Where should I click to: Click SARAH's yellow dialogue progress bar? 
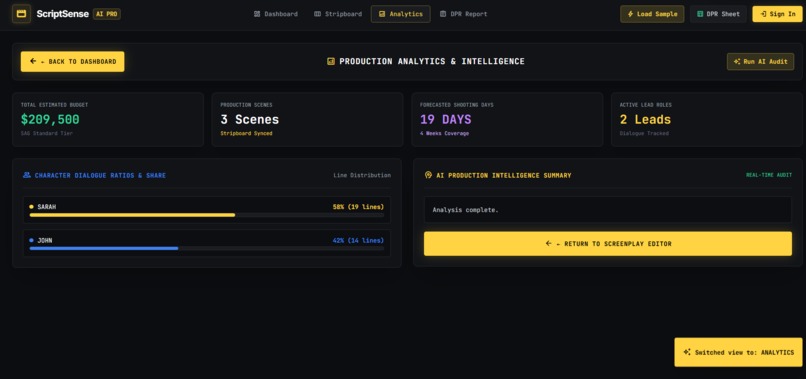click(x=133, y=215)
